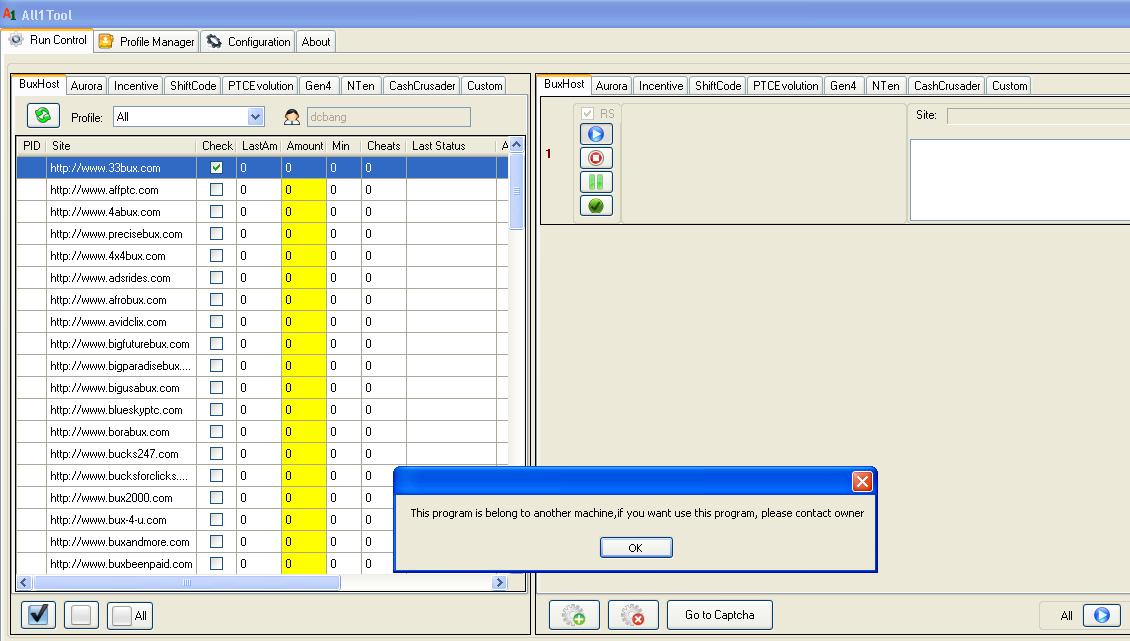Click the Go to Captcha button
The image size is (1130, 641).
720,615
